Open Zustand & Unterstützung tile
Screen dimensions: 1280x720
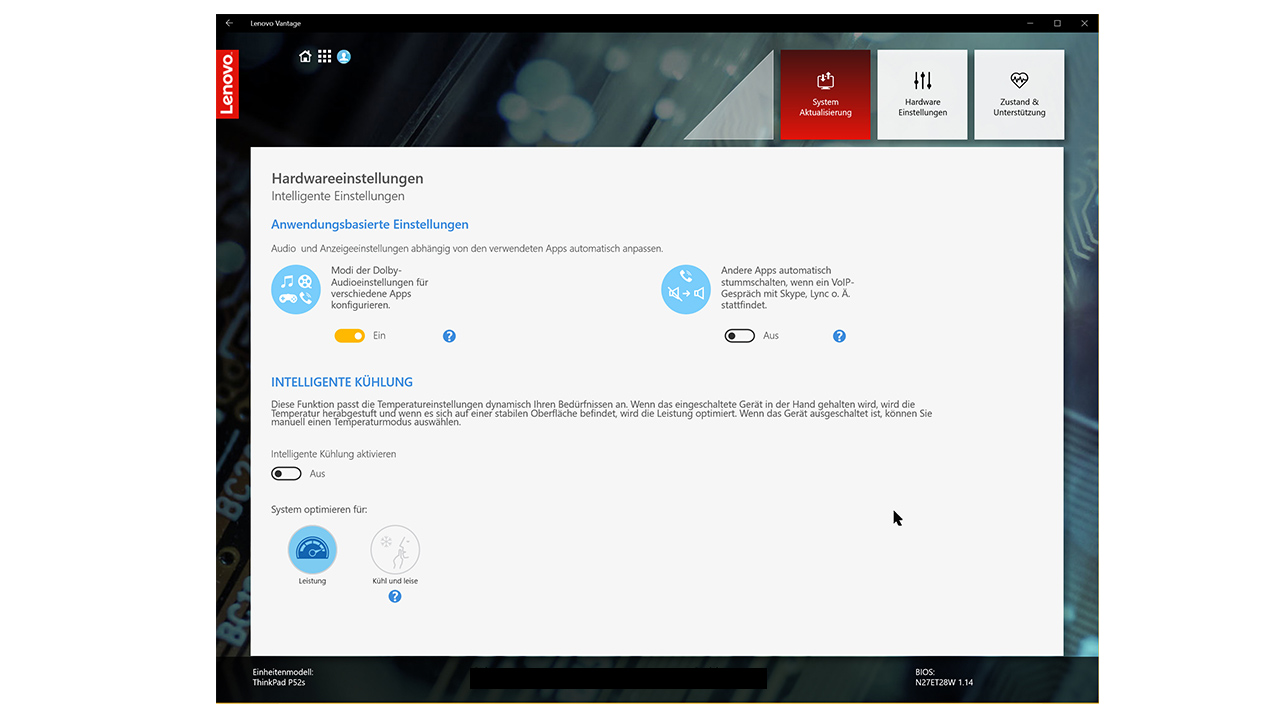pos(1019,94)
